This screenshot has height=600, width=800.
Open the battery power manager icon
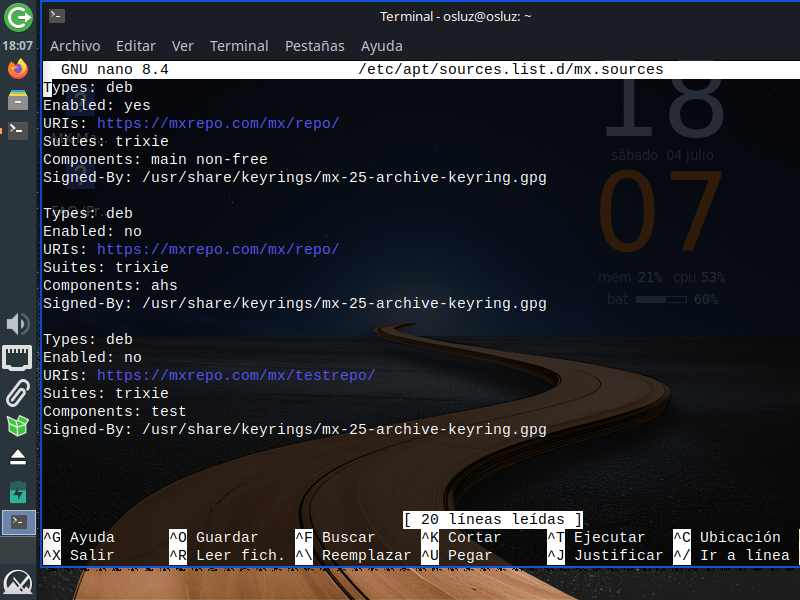pos(18,492)
